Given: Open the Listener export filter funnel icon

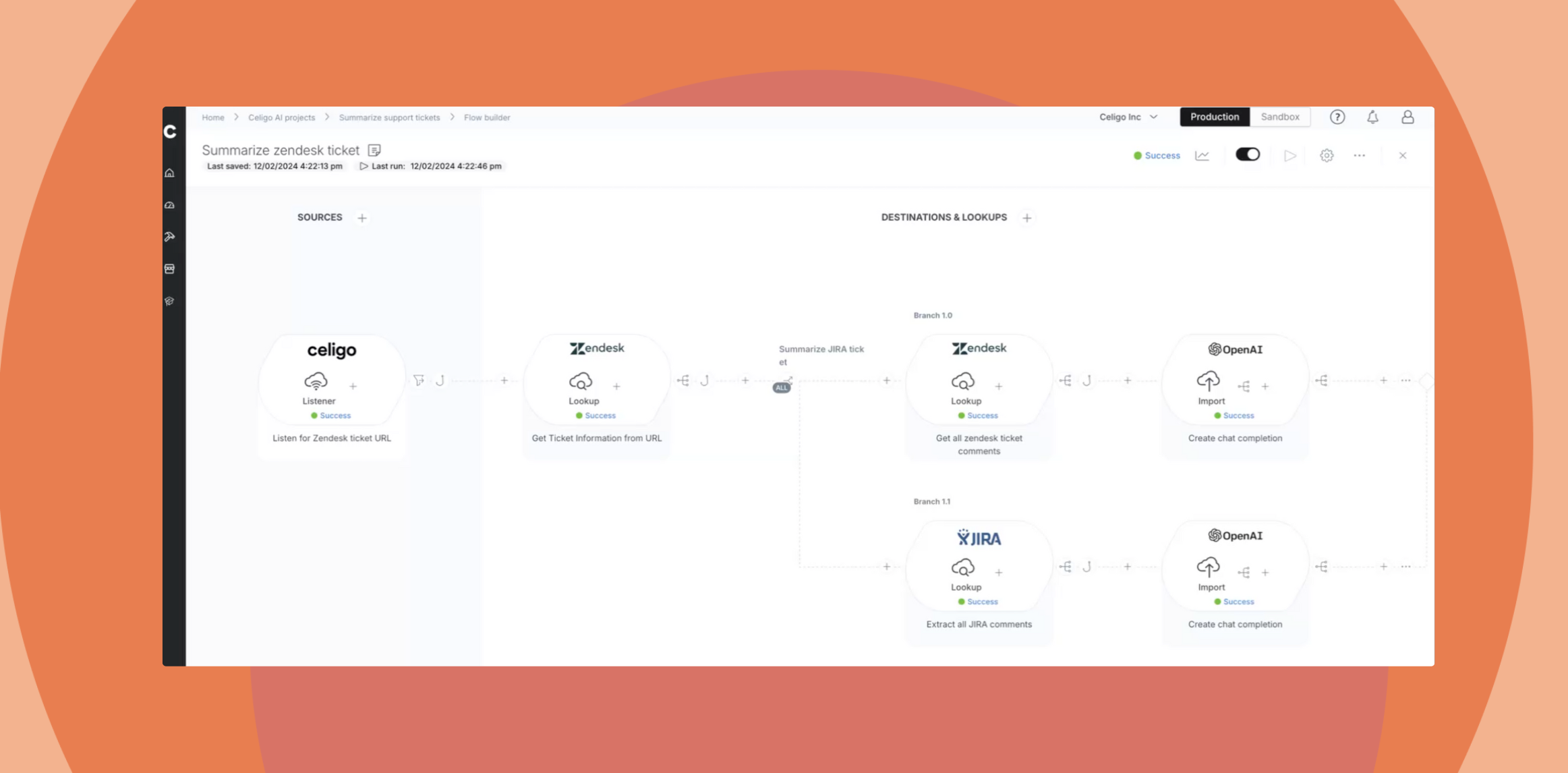Looking at the screenshot, I should pyautogui.click(x=419, y=380).
